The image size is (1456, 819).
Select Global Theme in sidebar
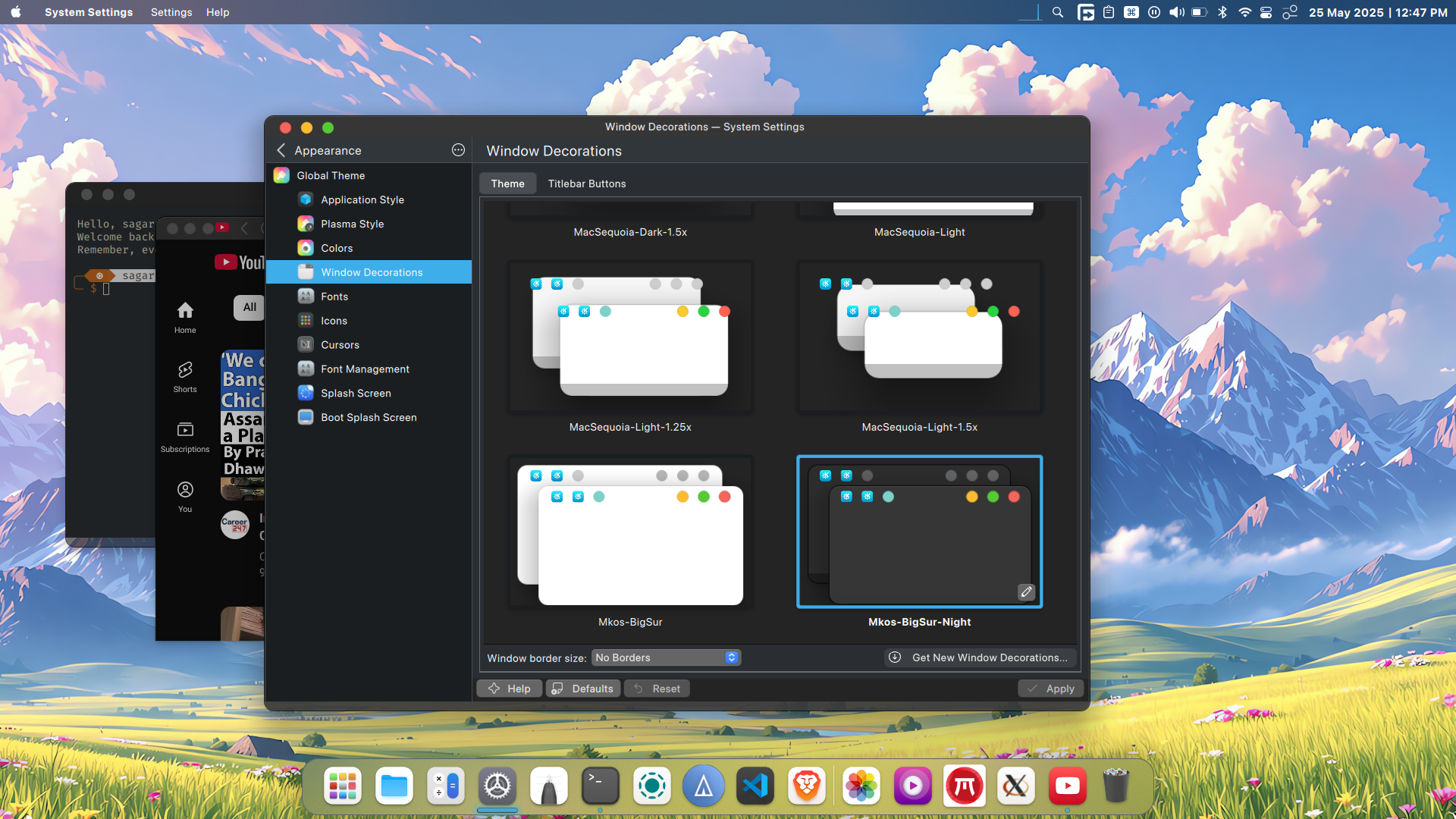331,175
